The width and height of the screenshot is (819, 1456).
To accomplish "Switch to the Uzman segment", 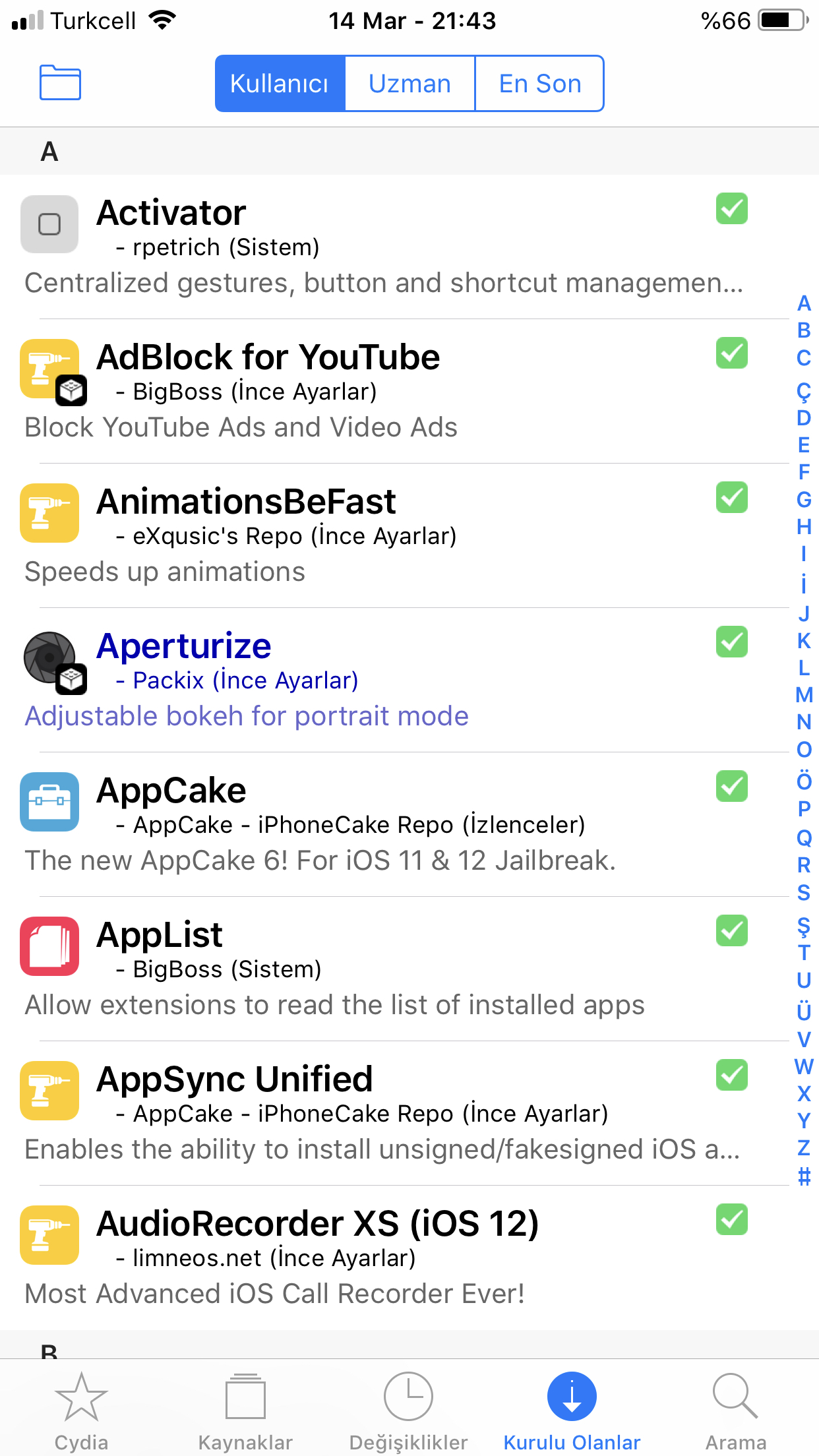I will click(409, 84).
